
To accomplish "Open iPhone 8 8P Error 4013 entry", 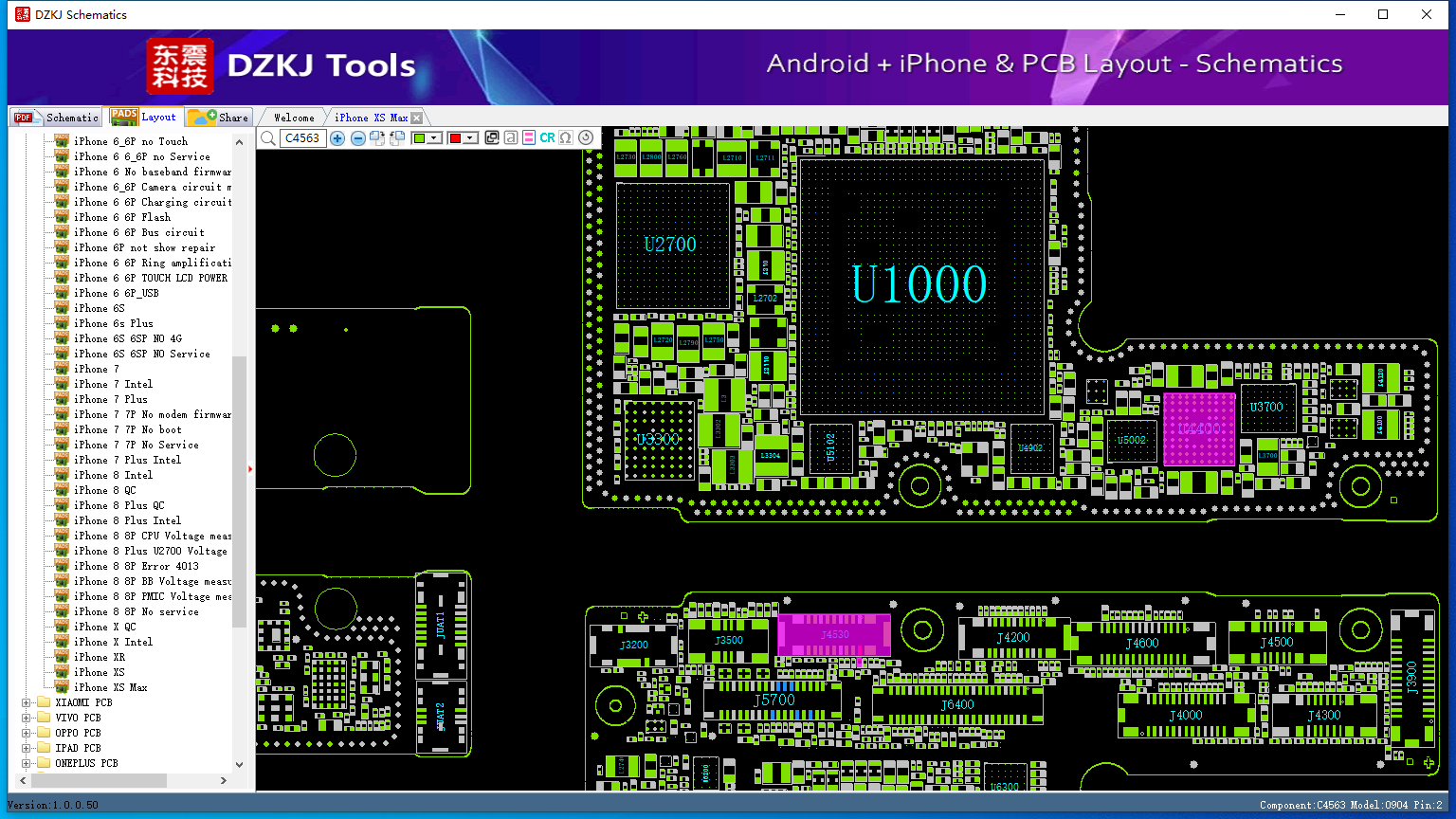I will (x=136, y=567).
